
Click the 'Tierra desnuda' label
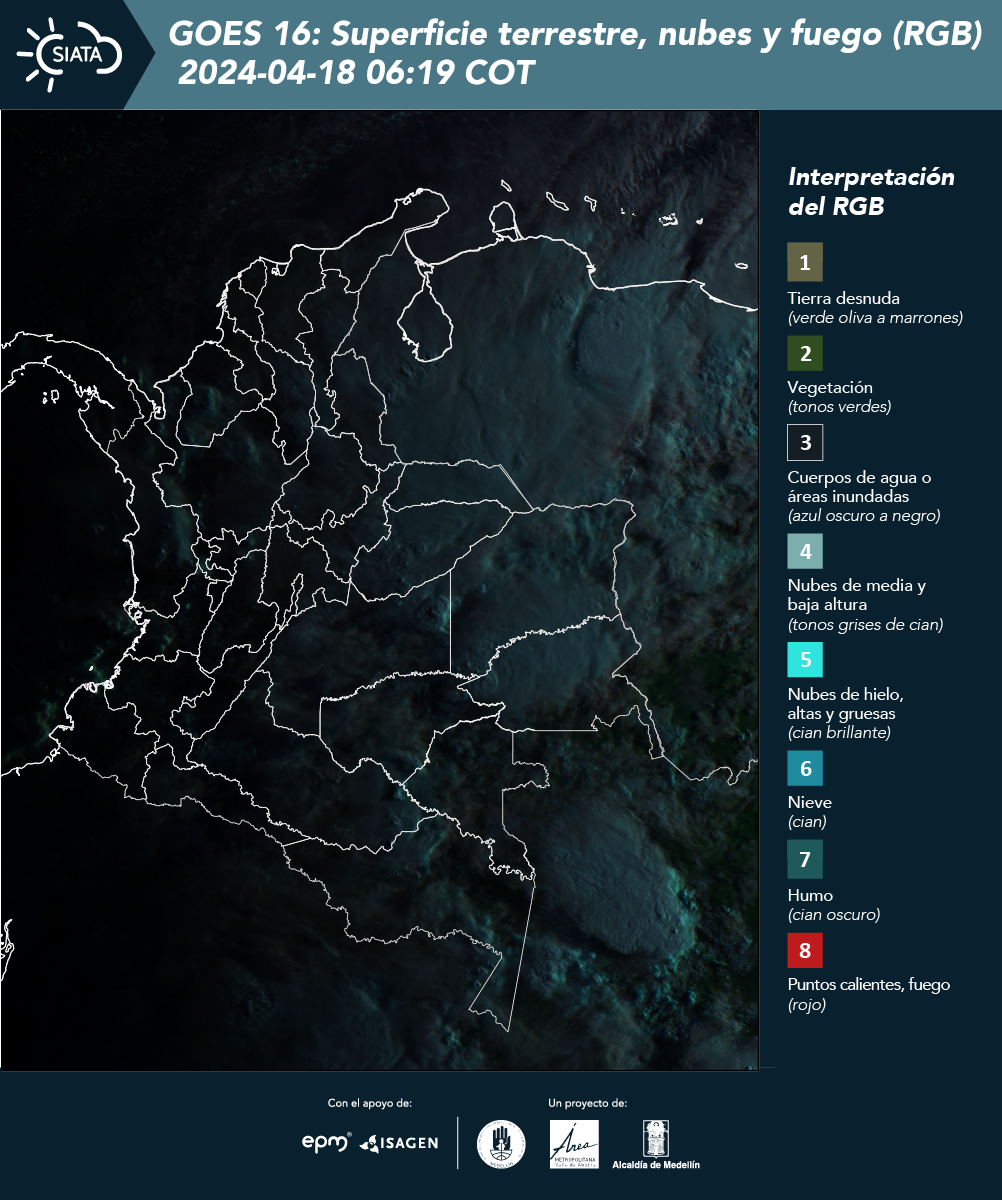(x=844, y=298)
